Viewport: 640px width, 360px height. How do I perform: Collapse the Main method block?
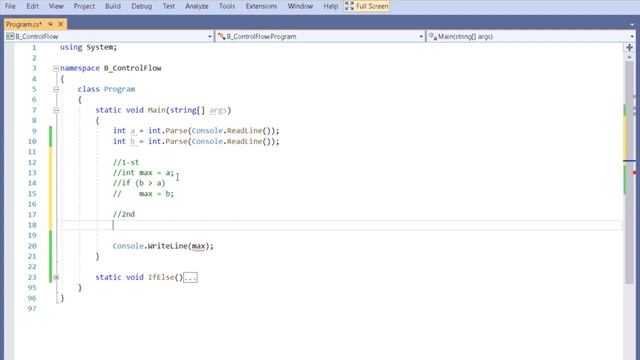point(56,110)
